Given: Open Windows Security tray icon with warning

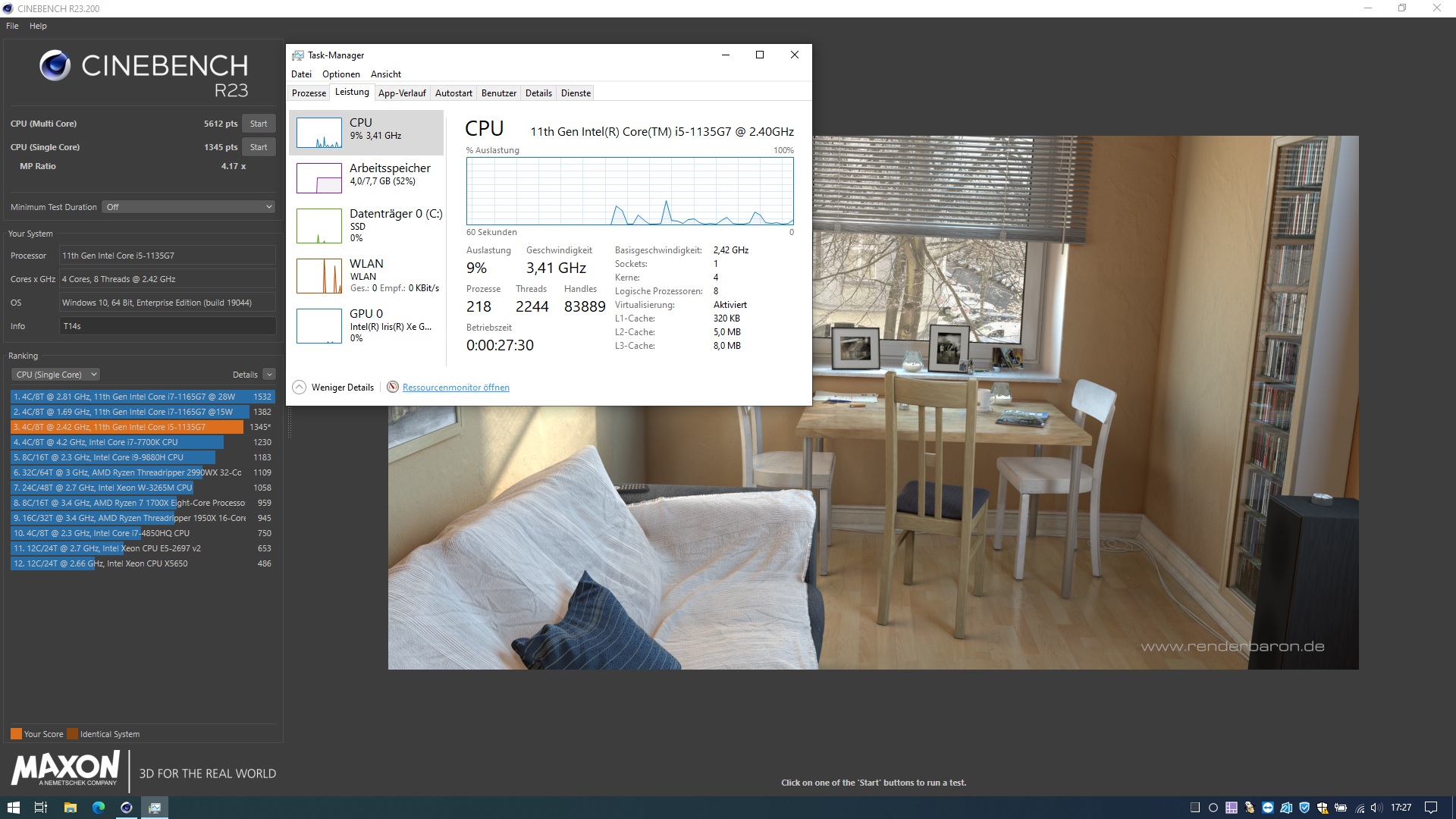Looking at the screenshot, I should pos(1323,808).
